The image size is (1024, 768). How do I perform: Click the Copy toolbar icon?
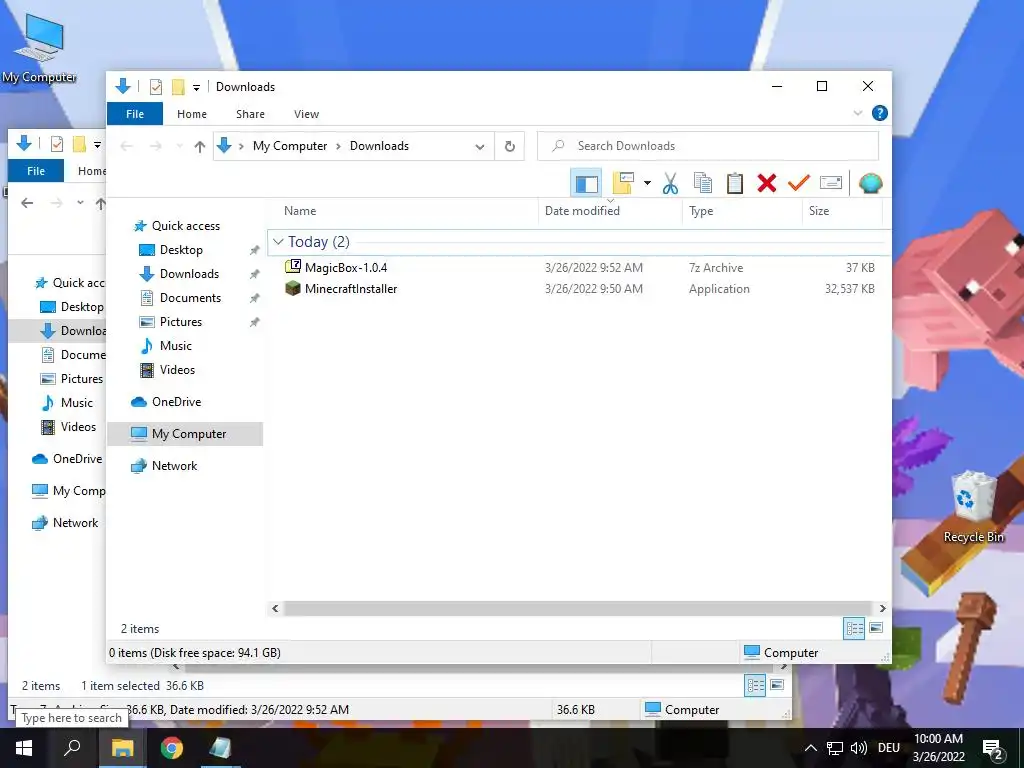(703, 184)
